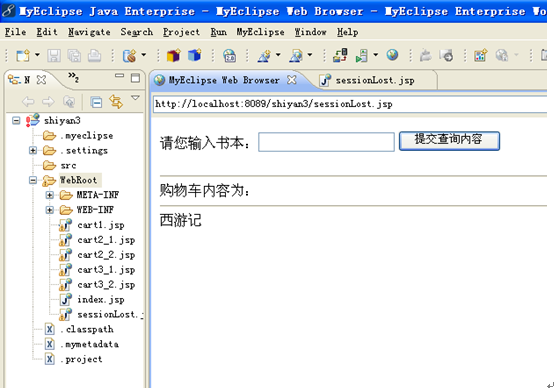Image resolution: width=557 pixels, height=388 pixels.
Task: Open the Navigator view menu triangle
Action: pos(135,97)
